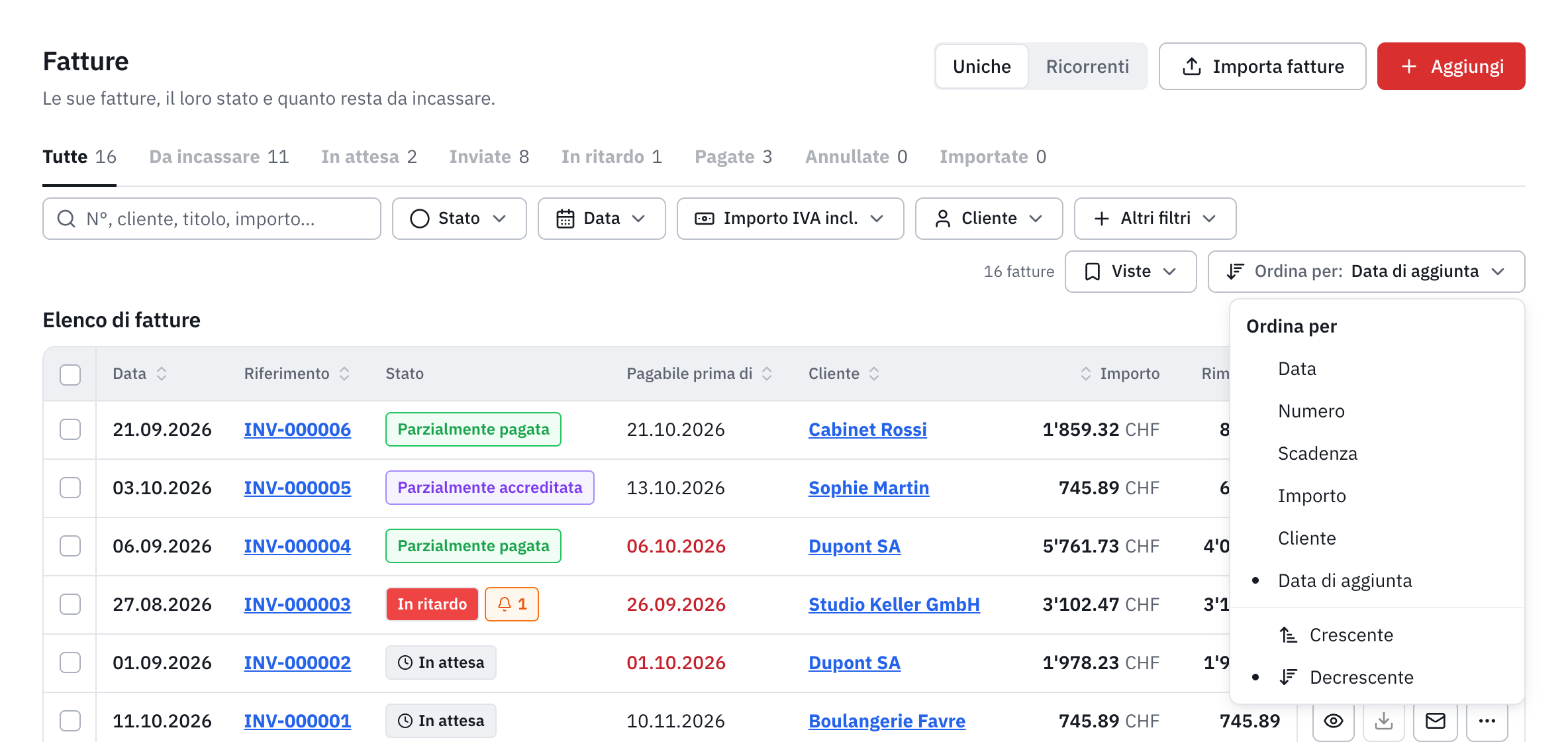Check the box for invoice INV-000006

tap(70, 429)
